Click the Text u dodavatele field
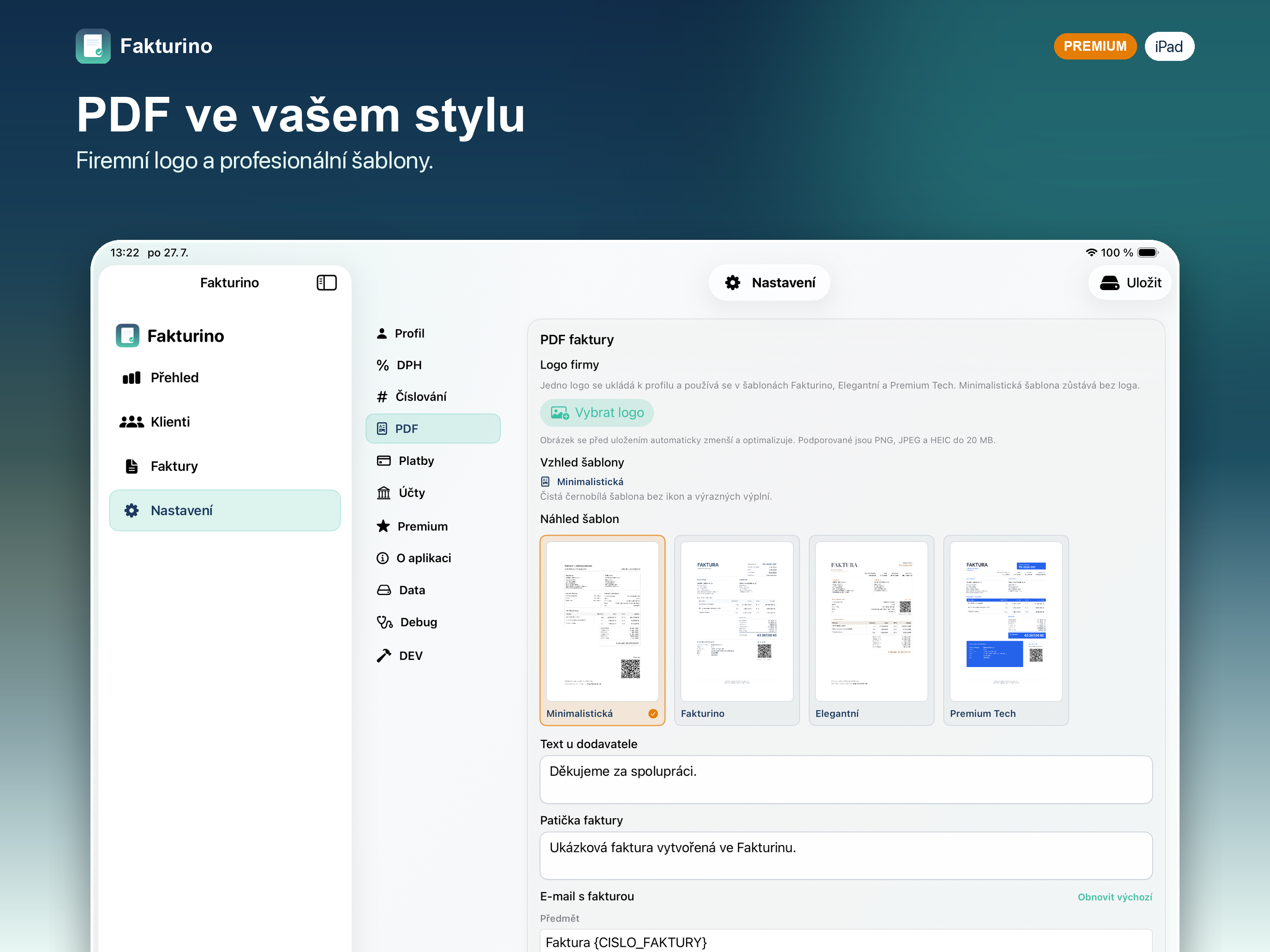This screenshot has height=952, width=1270. coord(846,779)
